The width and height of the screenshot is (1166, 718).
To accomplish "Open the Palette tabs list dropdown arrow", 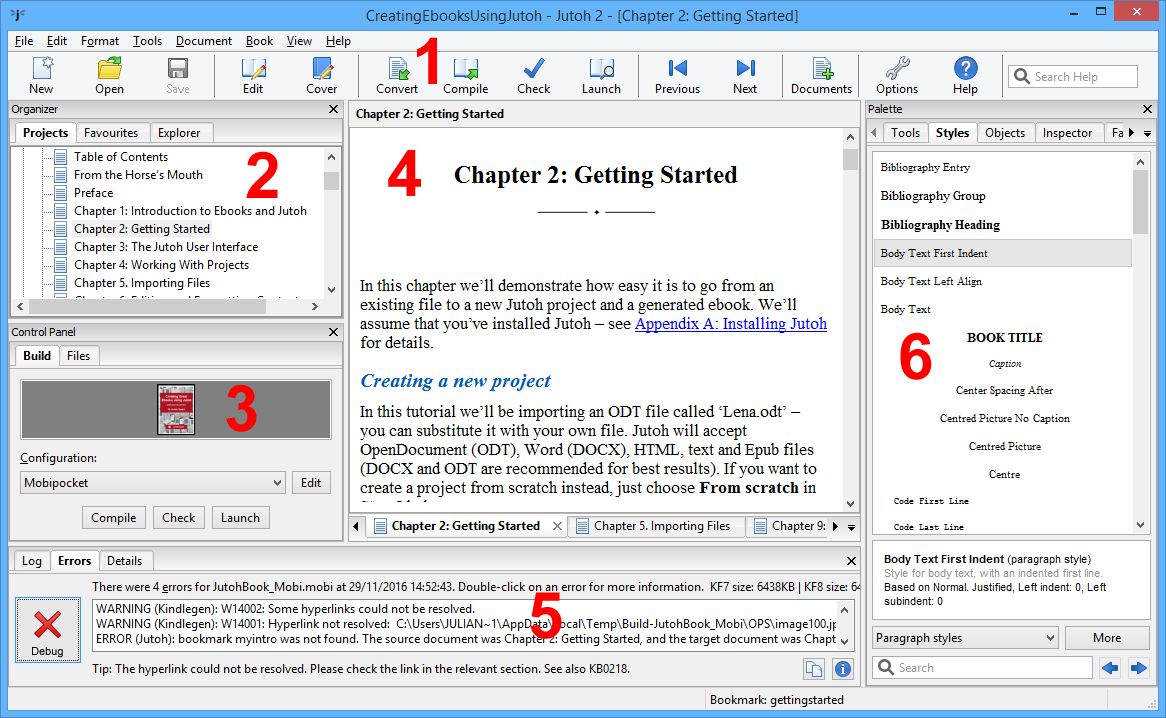I will tap(1147, 134).
